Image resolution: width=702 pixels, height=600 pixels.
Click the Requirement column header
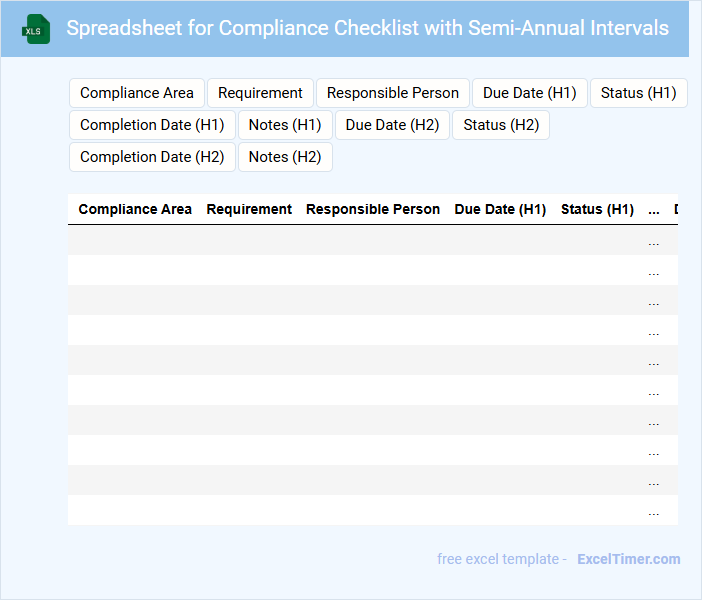(x=249, y=209)
